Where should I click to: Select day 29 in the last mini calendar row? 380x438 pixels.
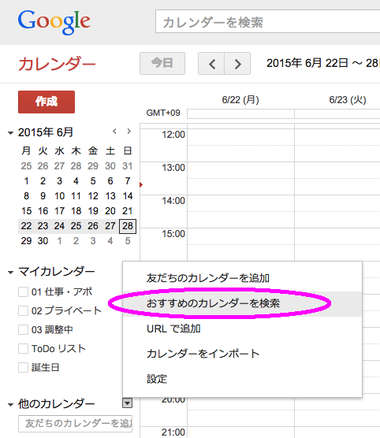pos(26,241)
